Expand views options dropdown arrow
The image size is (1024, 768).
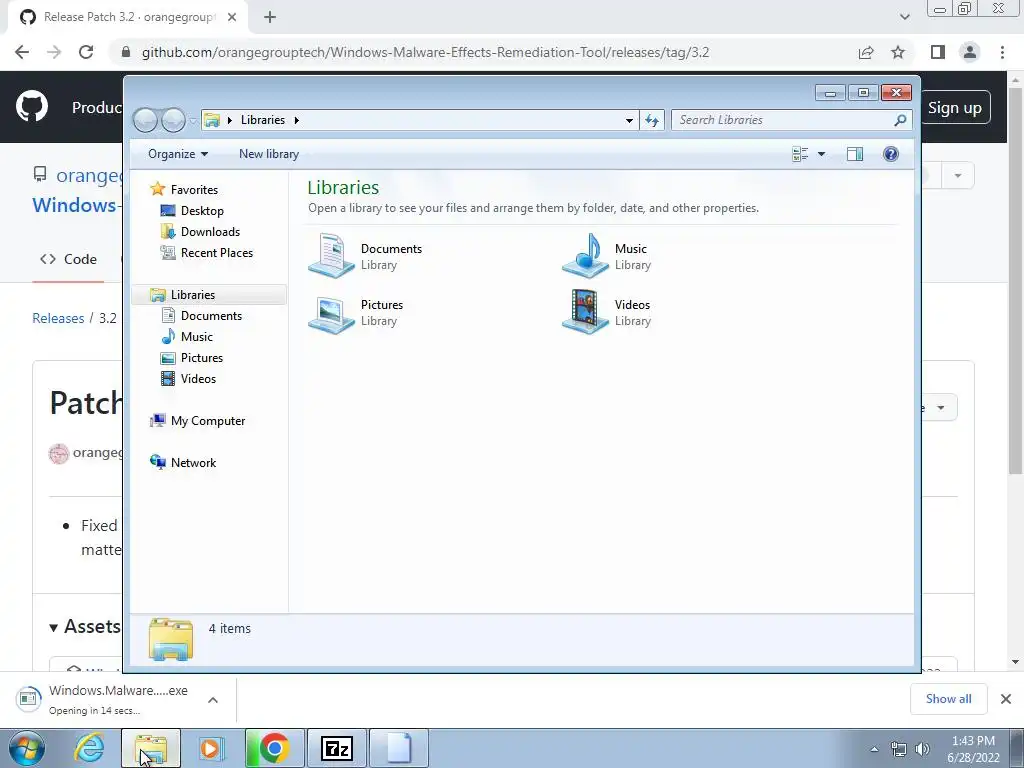[x=822, y=154]
